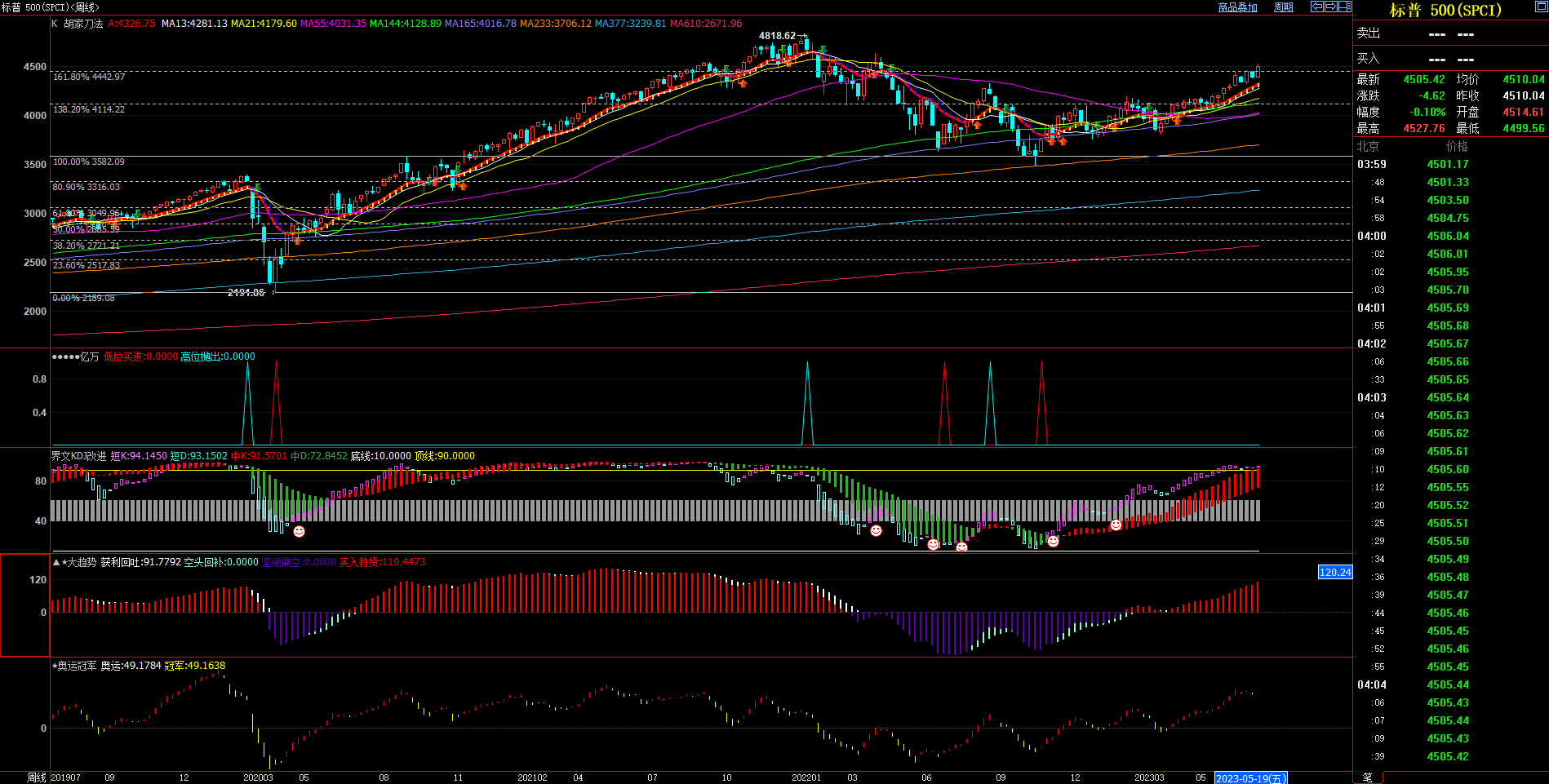Click the 界文KDJ改进 indicator title

(79, 456)
